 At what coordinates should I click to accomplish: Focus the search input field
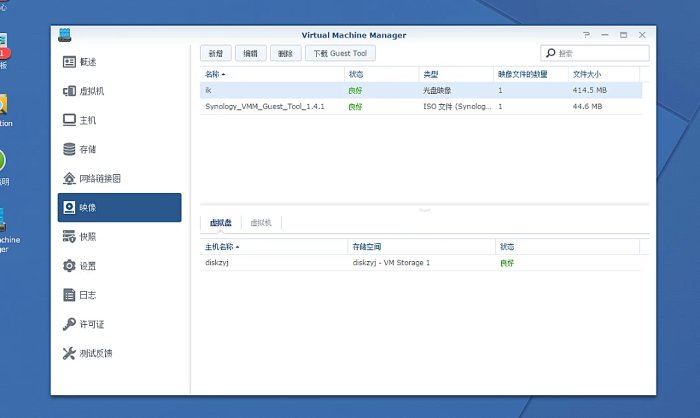pos(595,53)
